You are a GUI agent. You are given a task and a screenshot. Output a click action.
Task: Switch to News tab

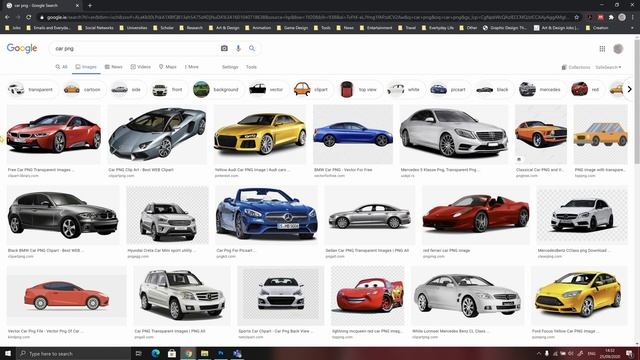[113, 67]
